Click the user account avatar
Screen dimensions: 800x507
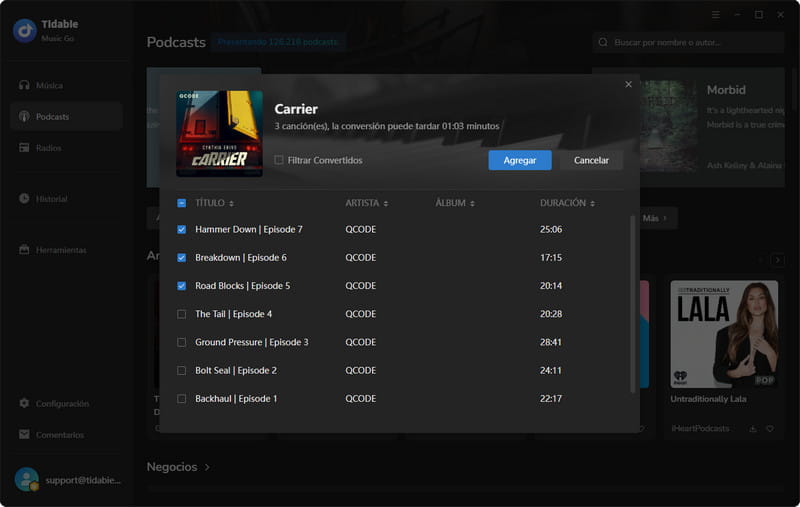(x=27, y=479)
